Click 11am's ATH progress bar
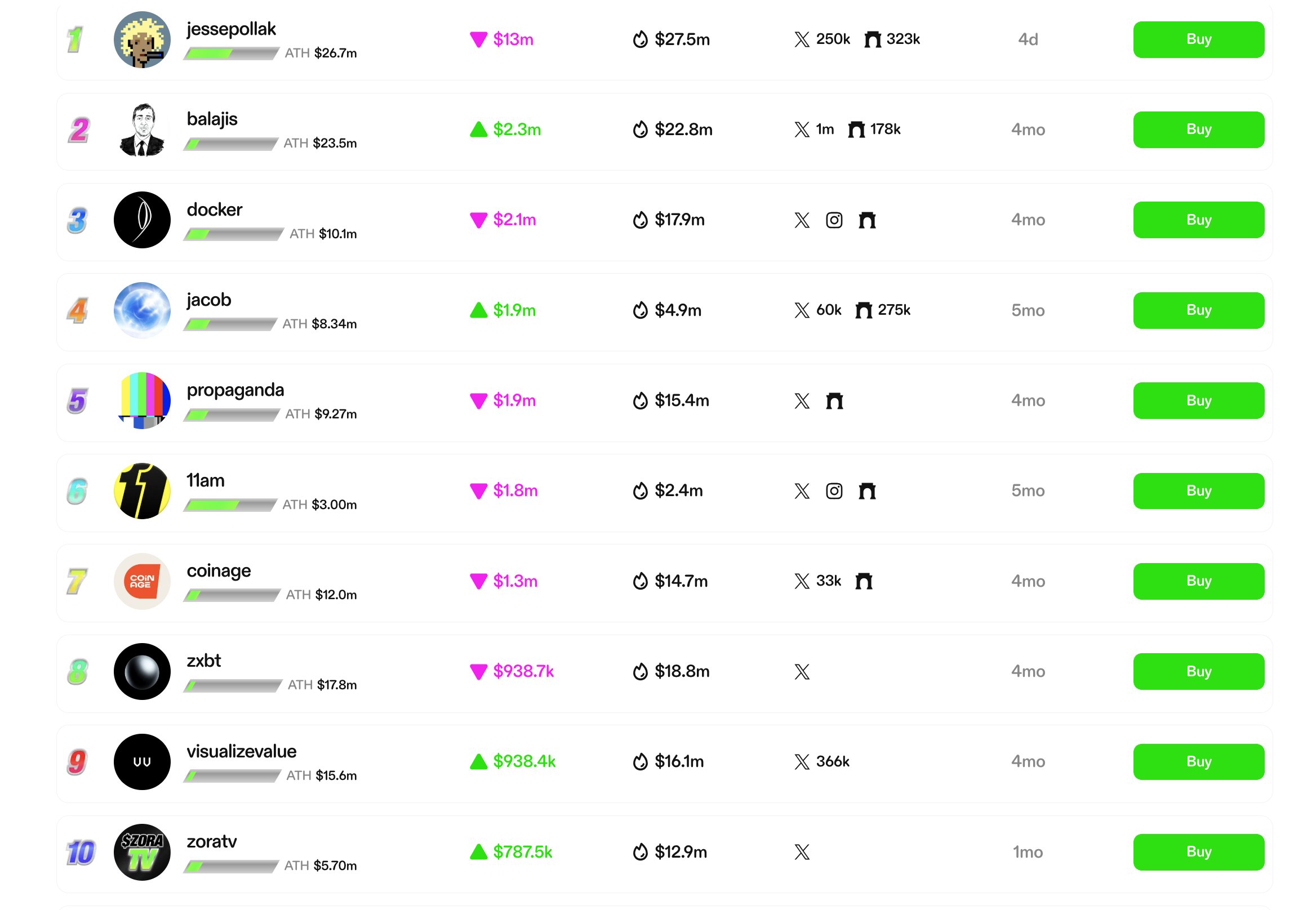The image size is (1316, 910). (x=230, y=505)
